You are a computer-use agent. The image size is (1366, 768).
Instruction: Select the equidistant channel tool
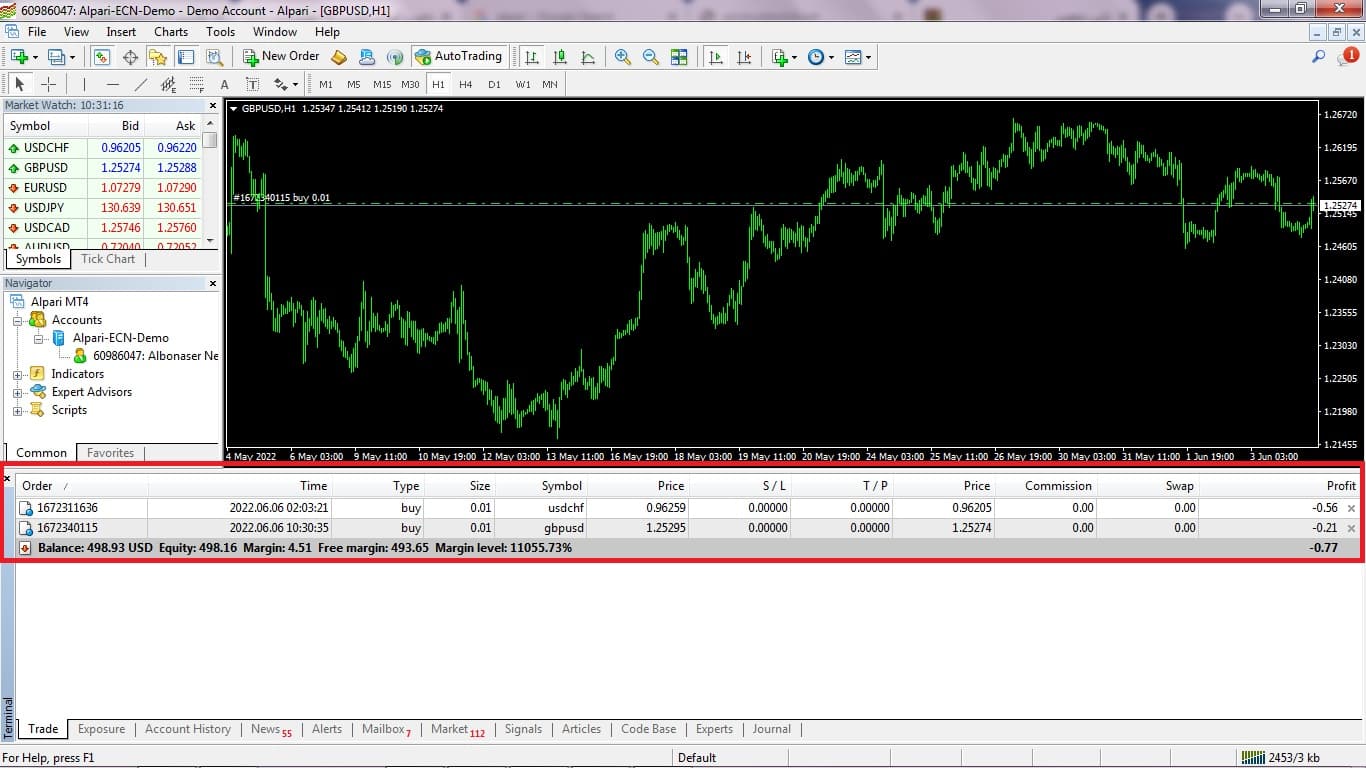(168, 84)
